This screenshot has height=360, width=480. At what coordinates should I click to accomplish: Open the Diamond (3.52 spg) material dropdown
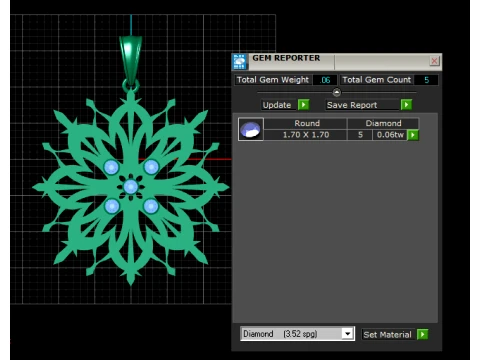347,334
